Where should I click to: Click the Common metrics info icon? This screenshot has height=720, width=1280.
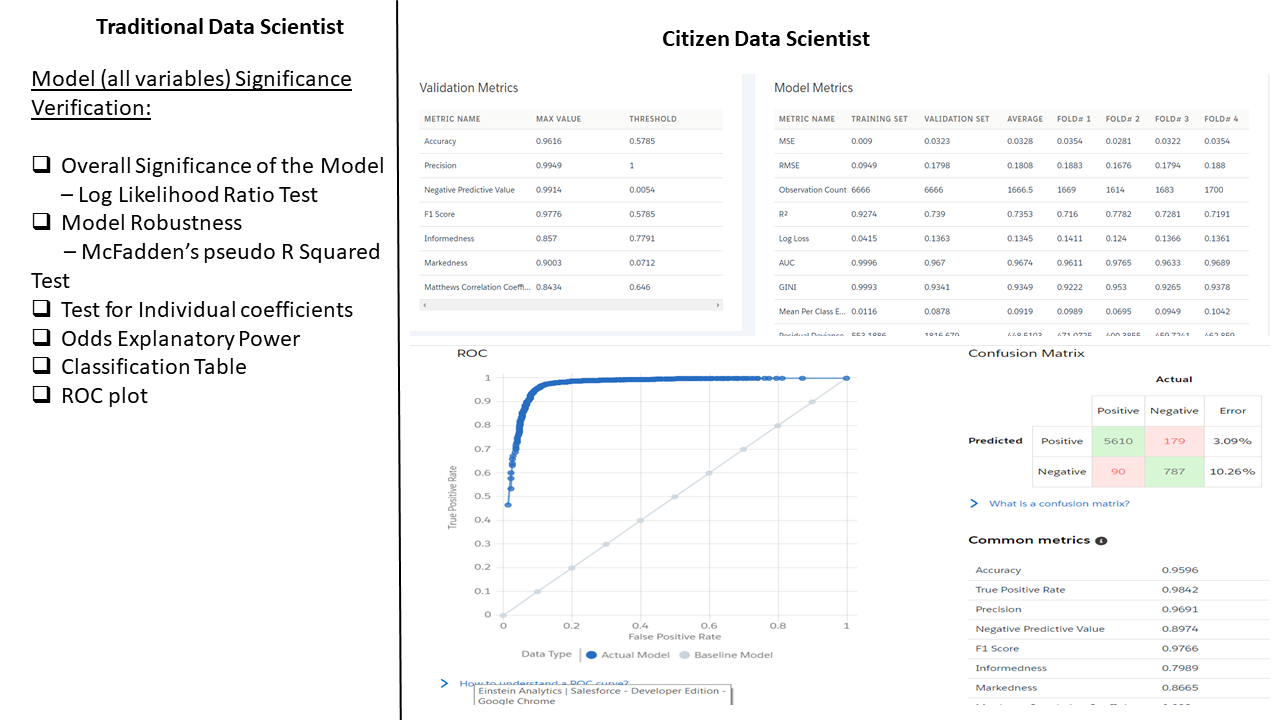point(1101,541)
